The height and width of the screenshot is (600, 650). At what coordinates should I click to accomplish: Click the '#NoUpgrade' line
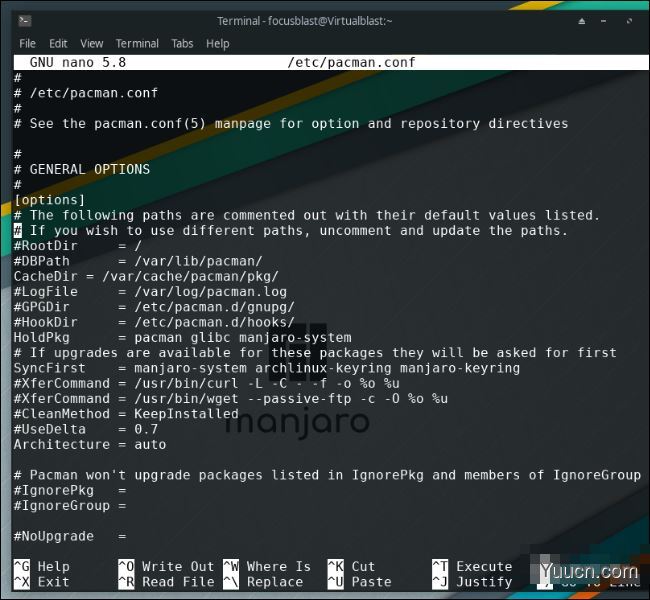pos(70,537)
